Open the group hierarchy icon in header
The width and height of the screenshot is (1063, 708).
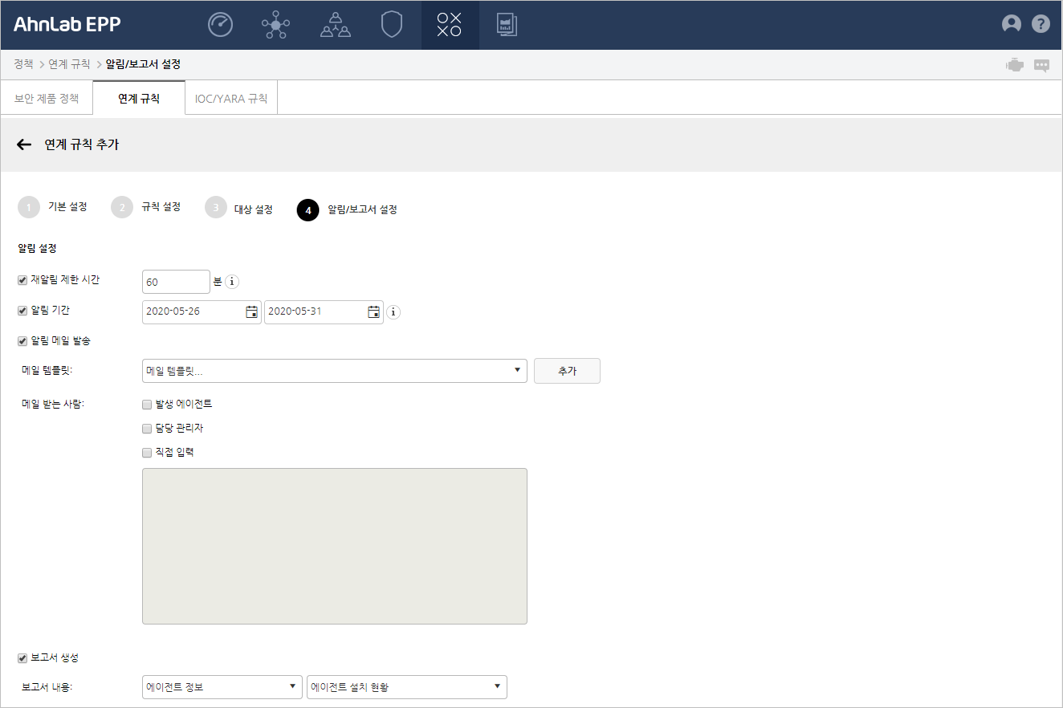[x=335, y=25]
